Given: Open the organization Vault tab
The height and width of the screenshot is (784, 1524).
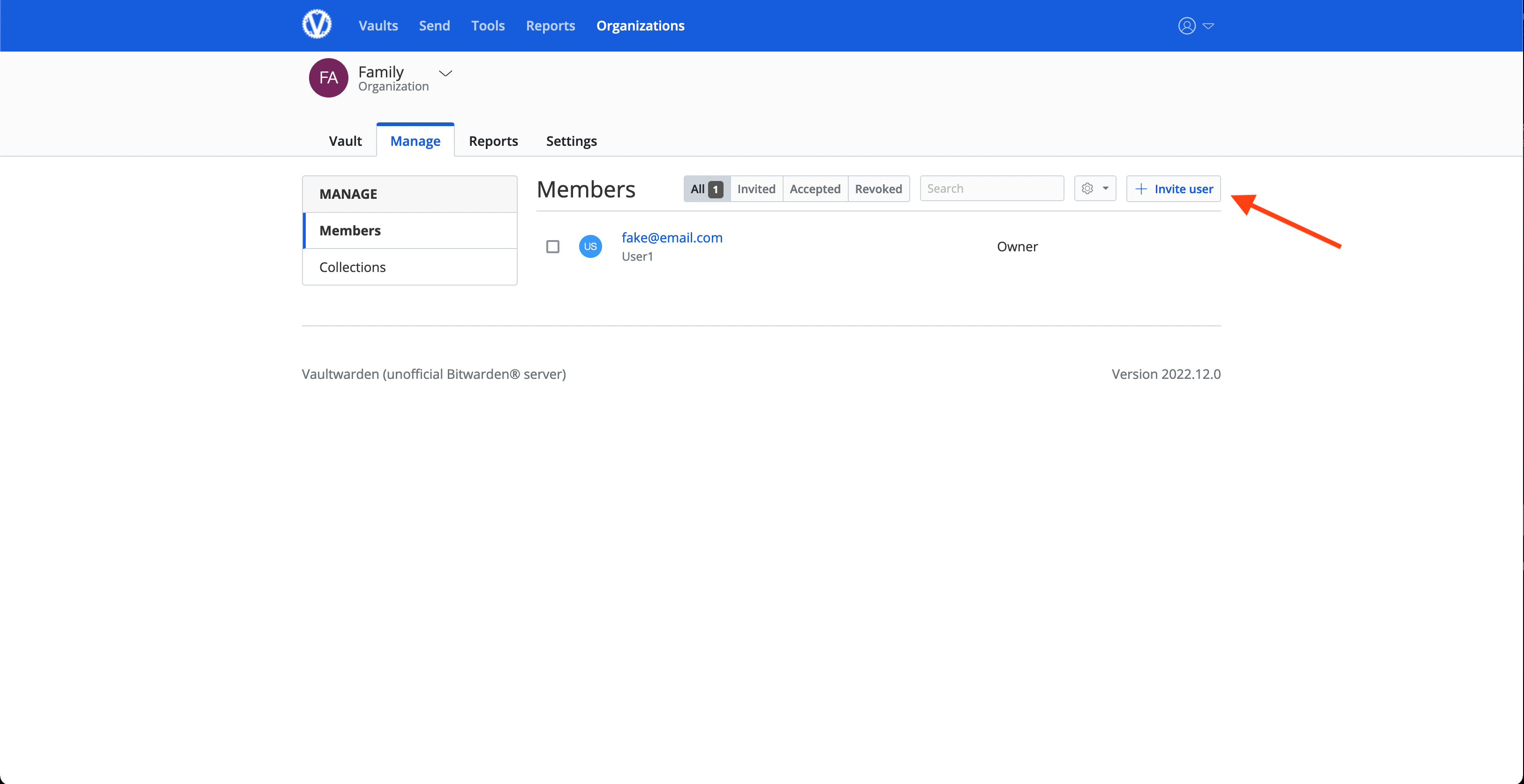Looking at the screenshot, I should pyautogui.click(x=345, y=141).
